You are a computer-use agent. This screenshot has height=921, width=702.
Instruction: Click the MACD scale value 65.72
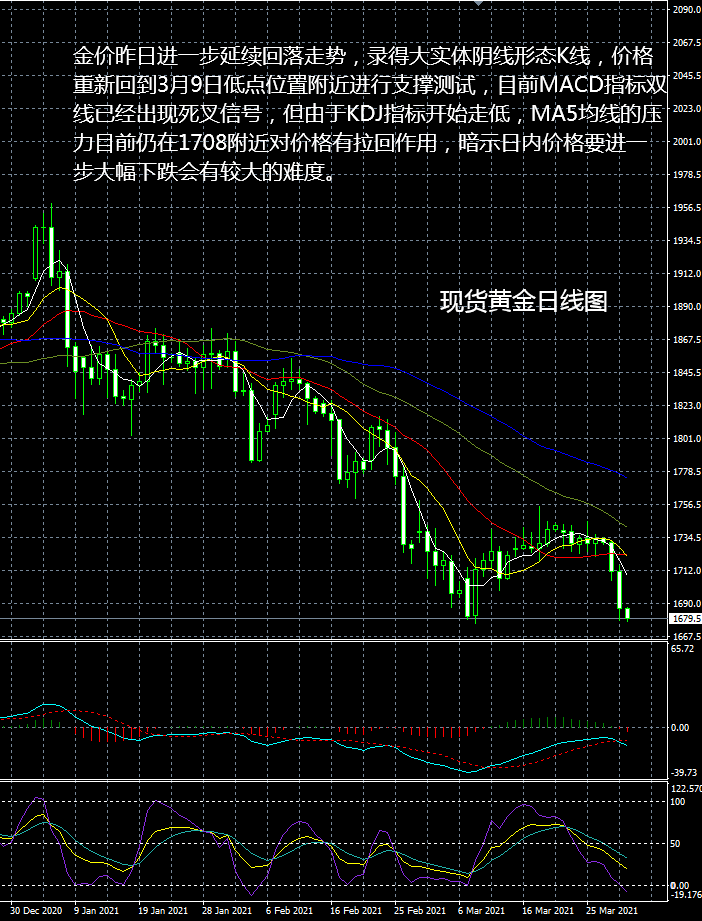click(684, 649)
